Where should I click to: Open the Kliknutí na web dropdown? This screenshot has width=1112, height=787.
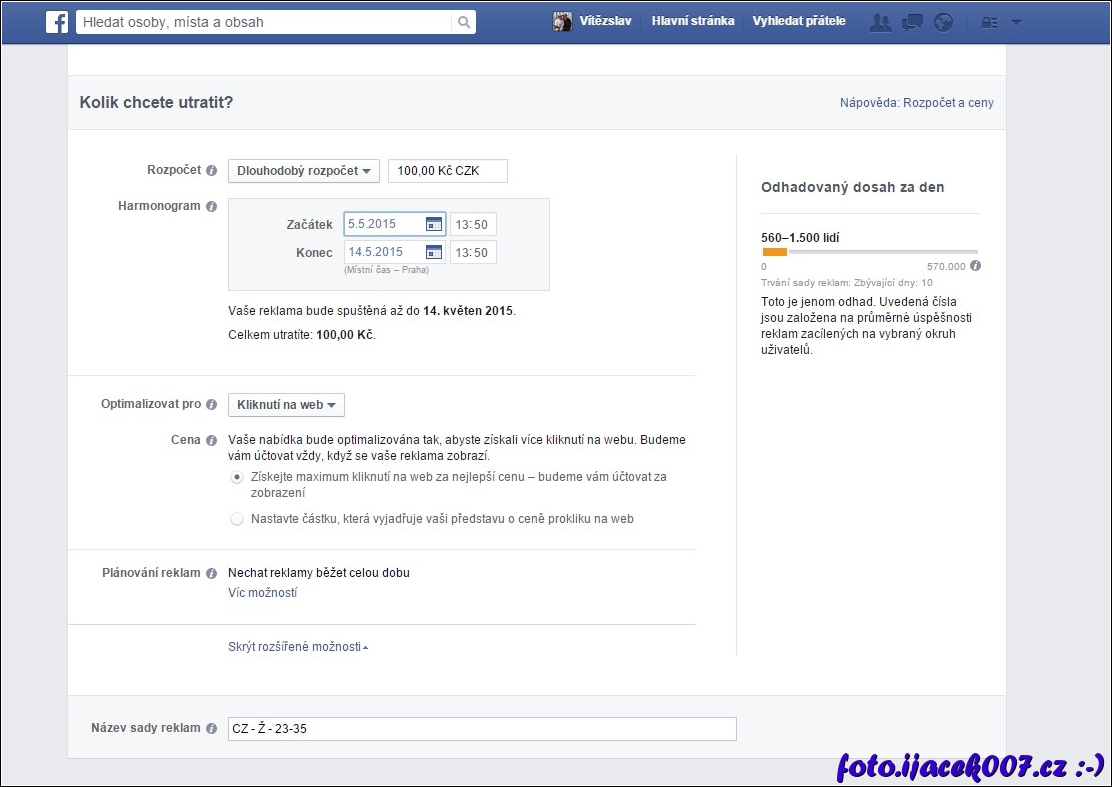(x=286, y=405)
